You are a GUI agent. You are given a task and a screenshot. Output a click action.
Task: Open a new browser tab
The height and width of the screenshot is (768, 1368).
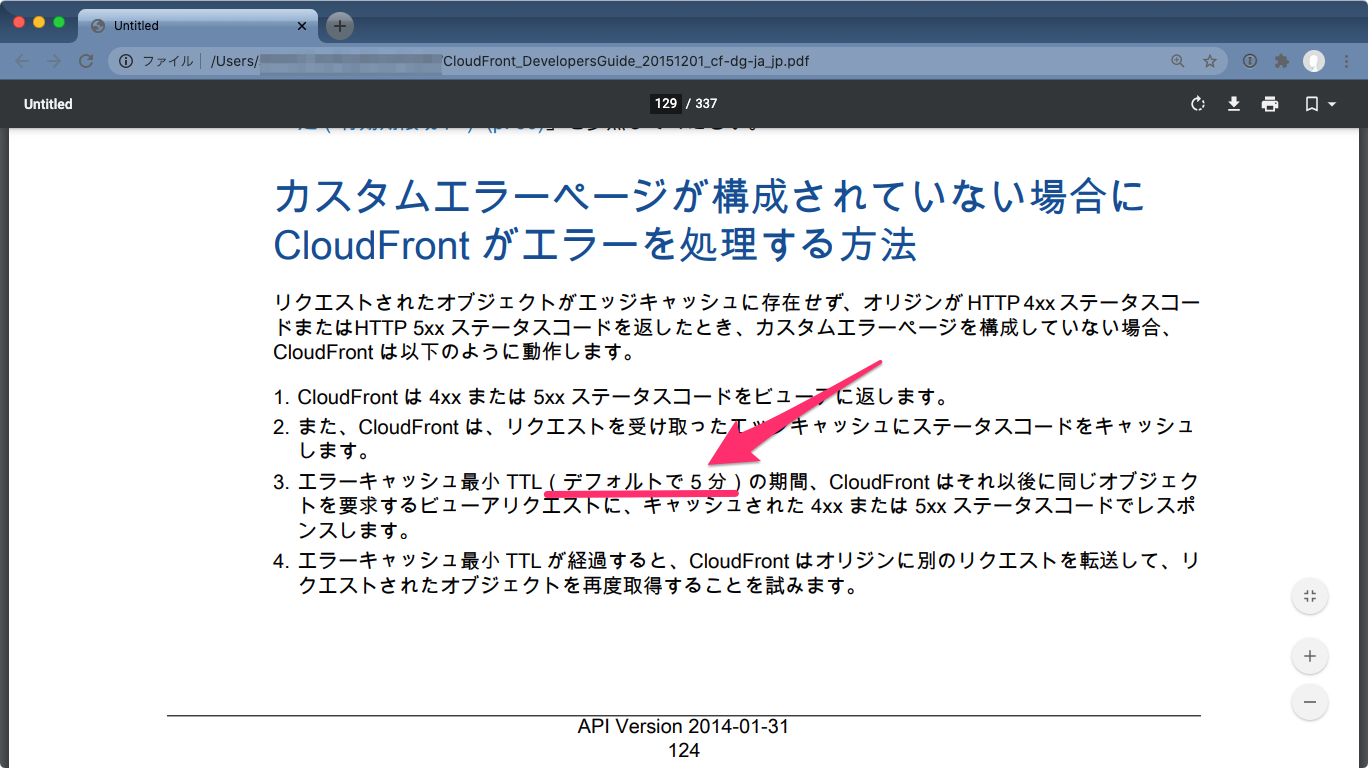[340, 26]
